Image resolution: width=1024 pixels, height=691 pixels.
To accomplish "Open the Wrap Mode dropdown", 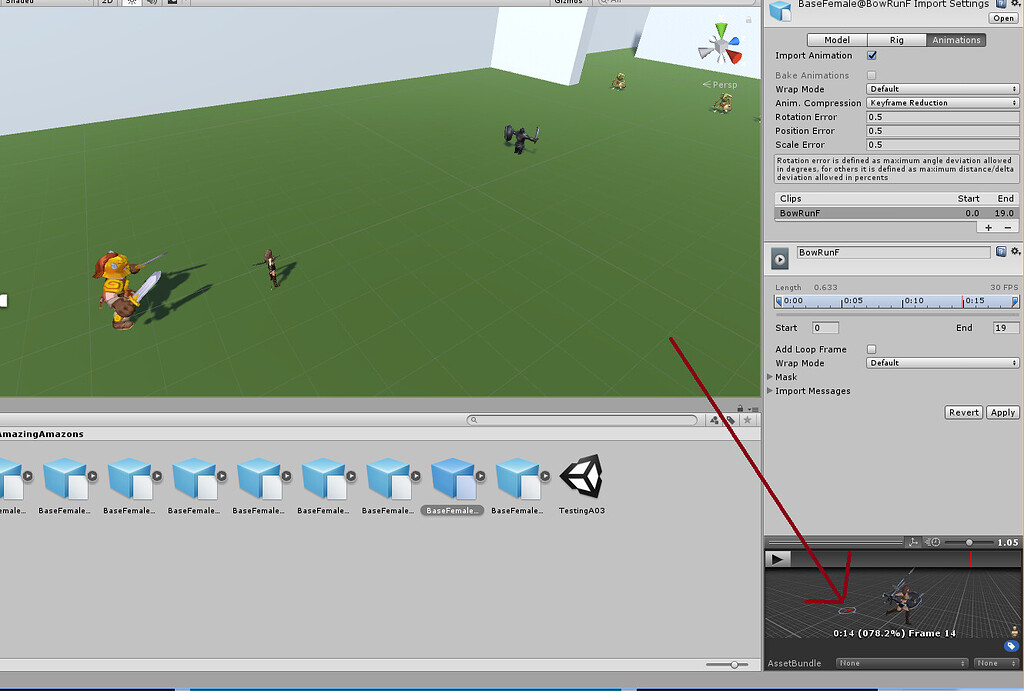I will tap(941, 89).
